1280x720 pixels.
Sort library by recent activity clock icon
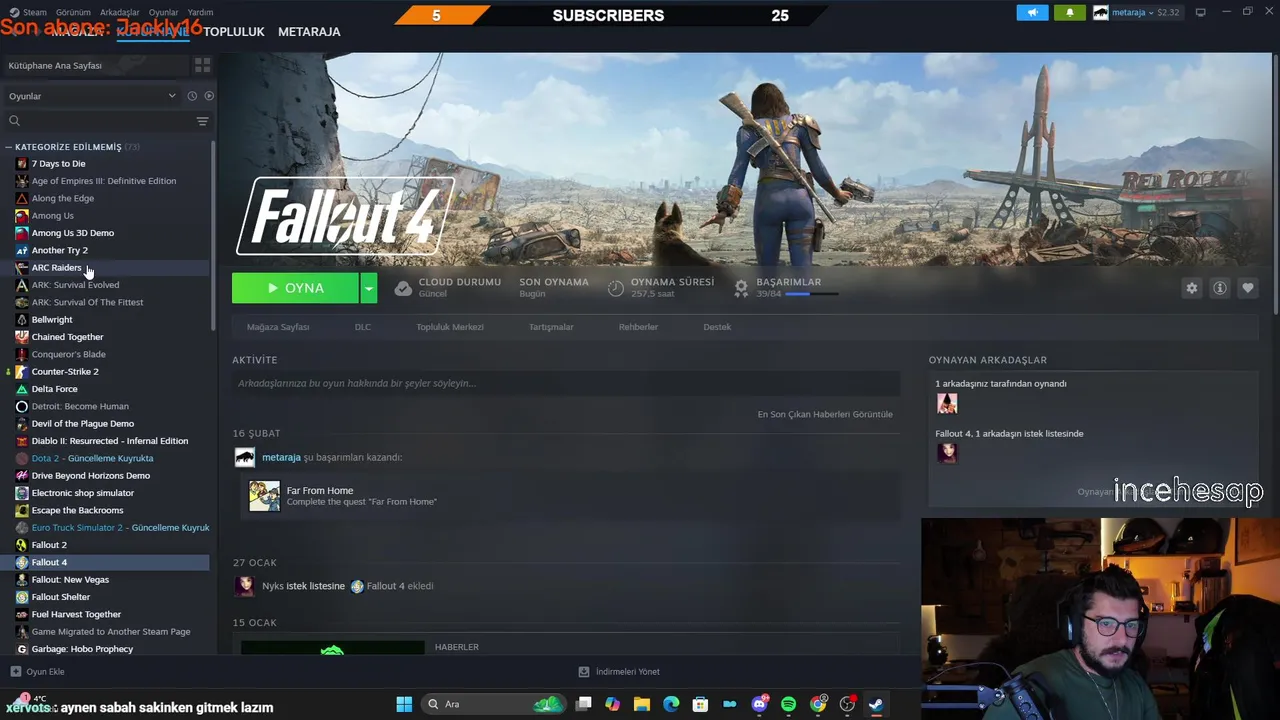click(192, 96)
